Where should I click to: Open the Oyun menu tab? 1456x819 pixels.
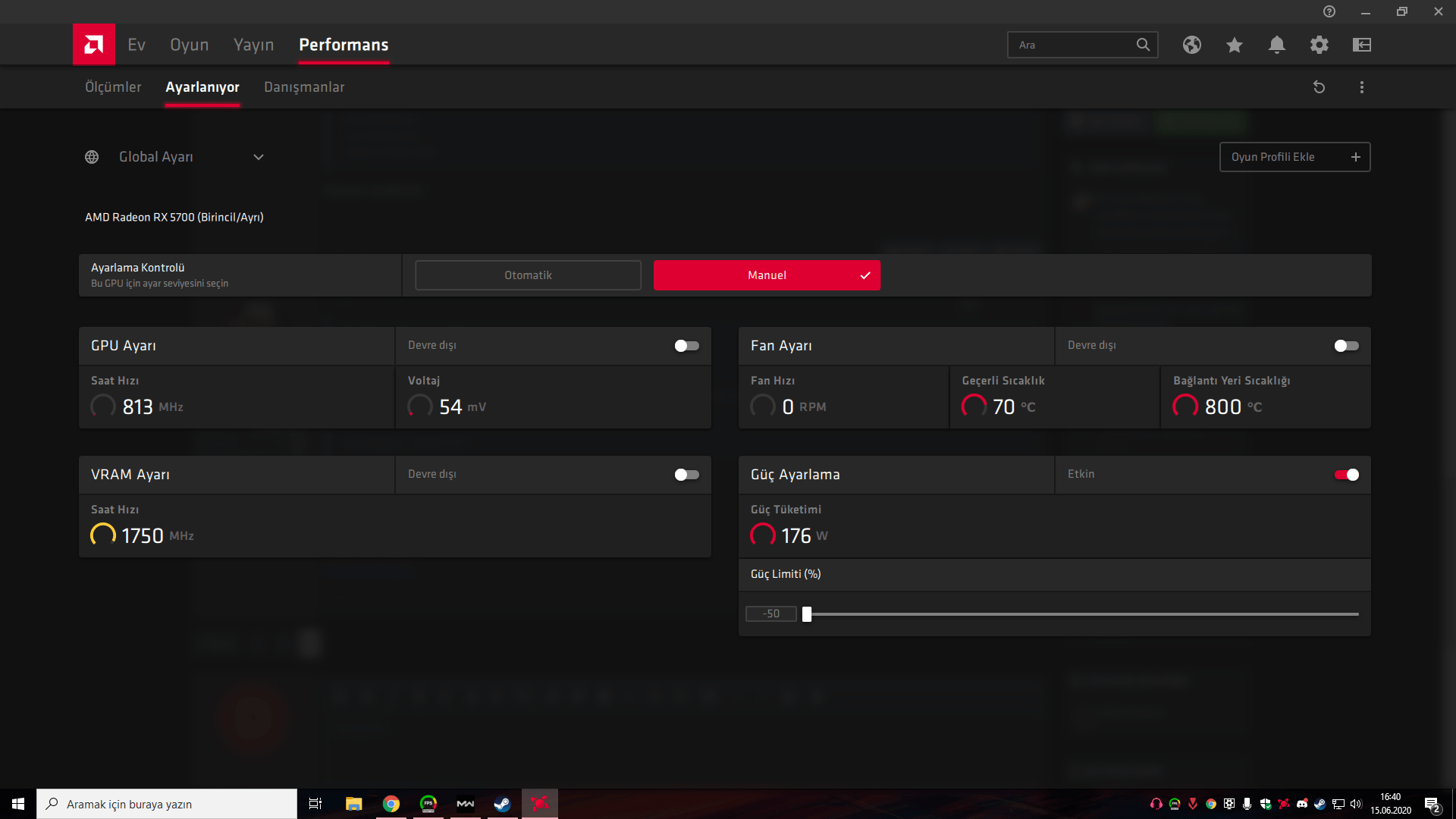(189, 45)
